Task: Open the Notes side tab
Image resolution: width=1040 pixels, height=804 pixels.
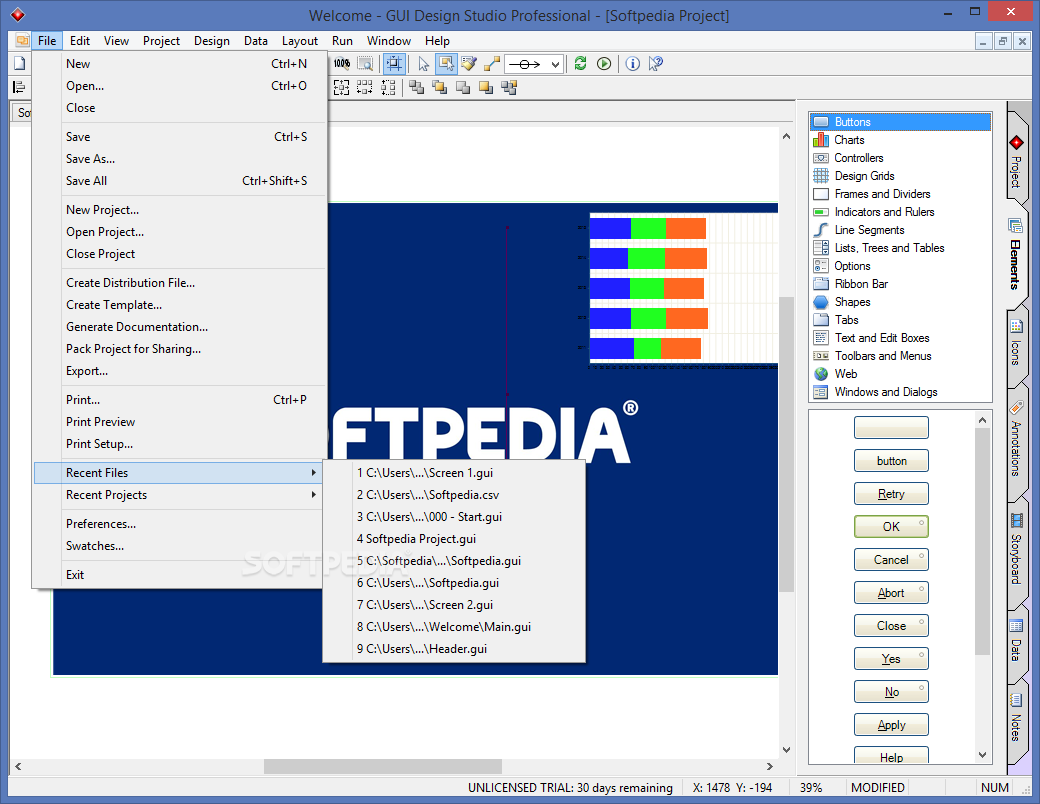Action: tap(1016, 718)
